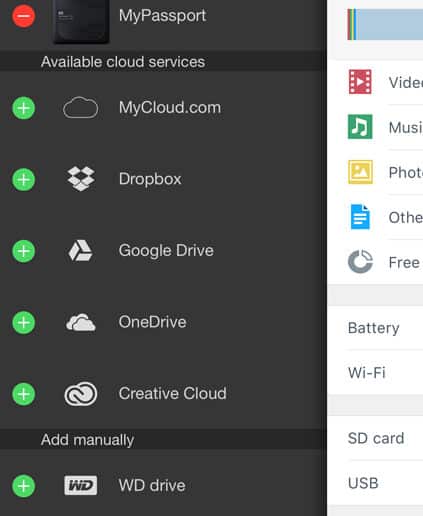Select the OneDrive label
This screenshot has width=423, height=516.
[152, 322]
